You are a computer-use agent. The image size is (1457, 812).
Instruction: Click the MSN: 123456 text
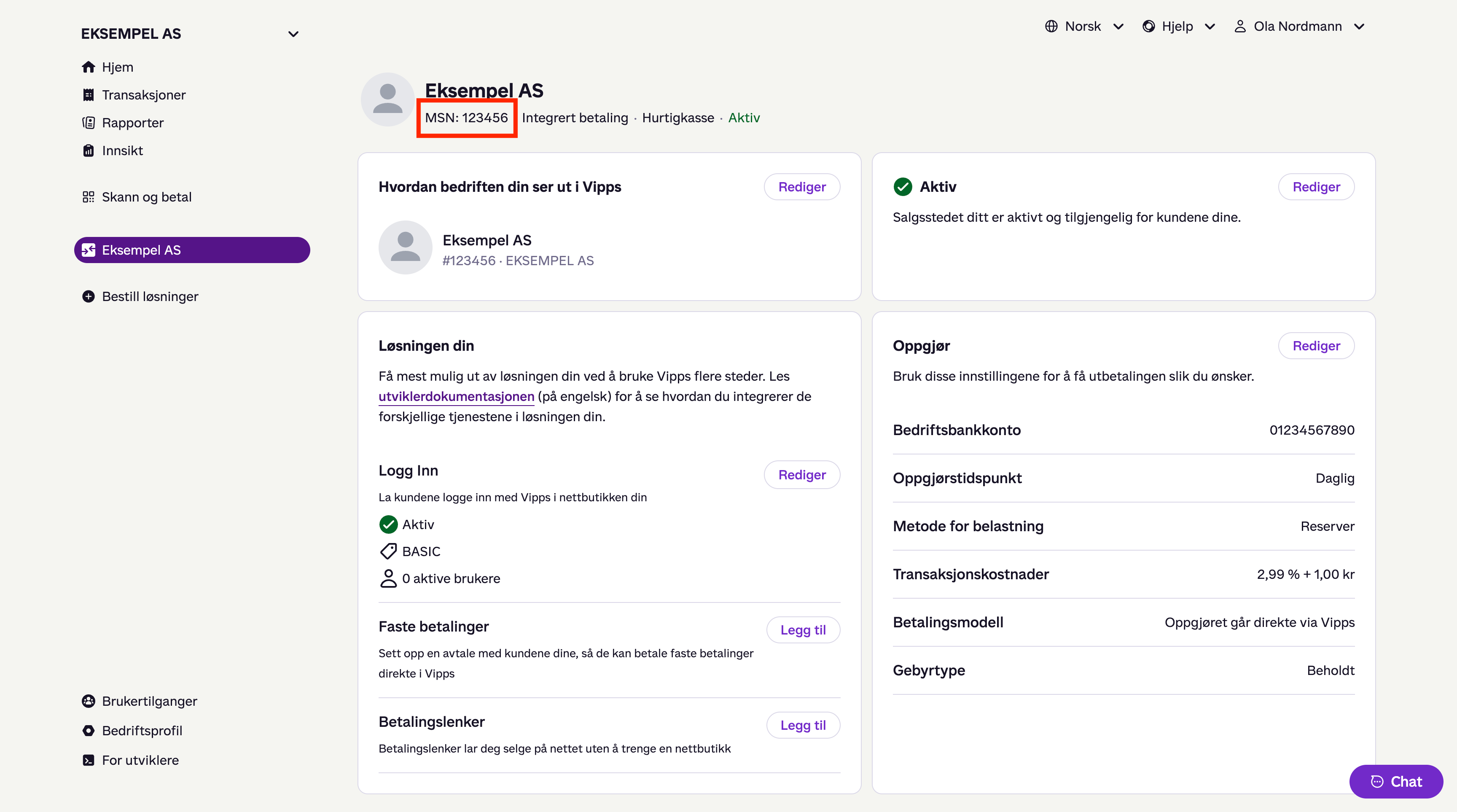(466, 118)
